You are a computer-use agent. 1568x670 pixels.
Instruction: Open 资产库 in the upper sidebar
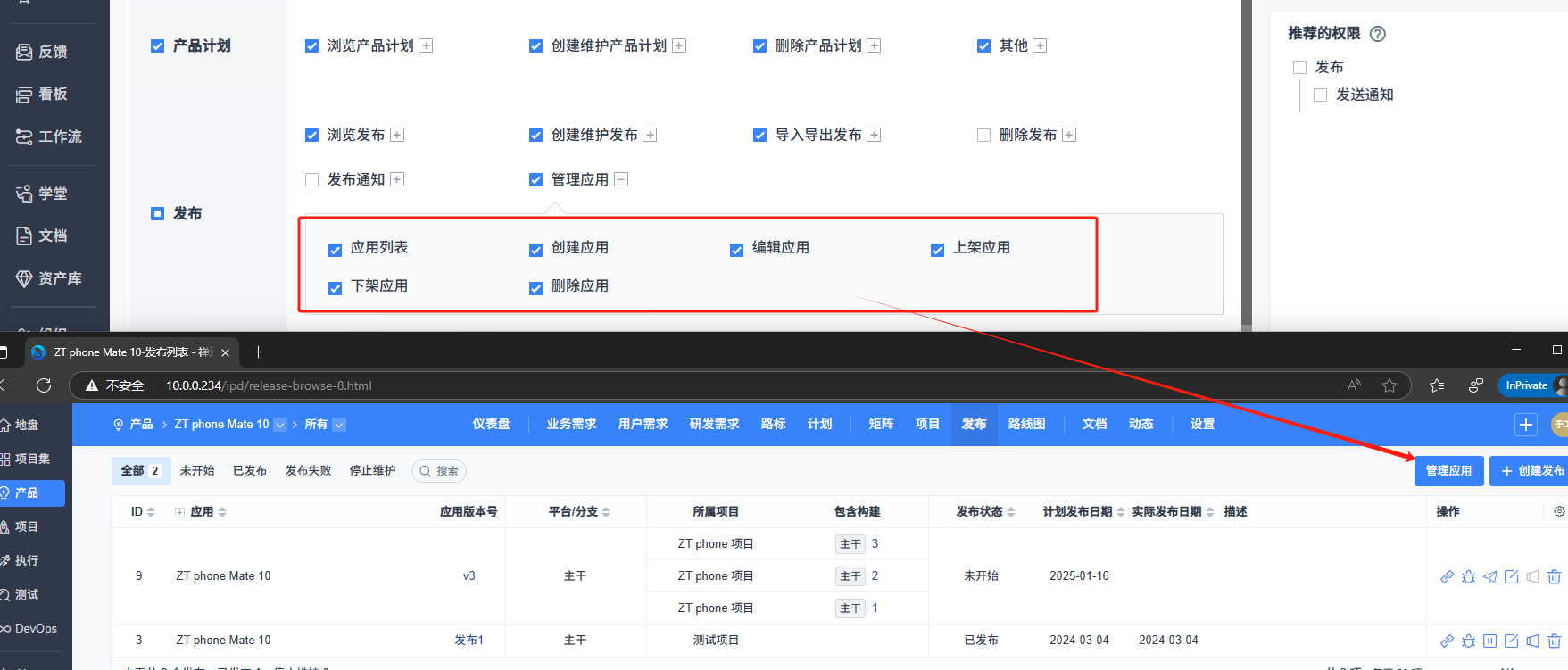49,278
